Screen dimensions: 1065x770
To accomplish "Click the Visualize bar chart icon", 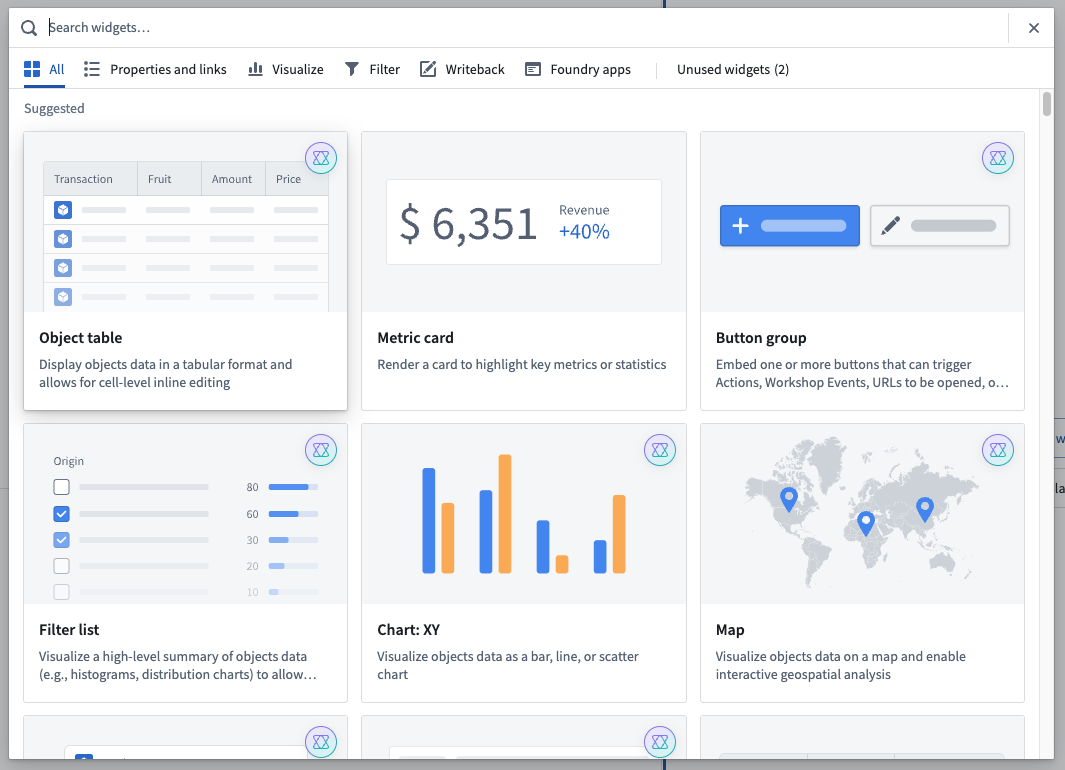I will [255, 69].
